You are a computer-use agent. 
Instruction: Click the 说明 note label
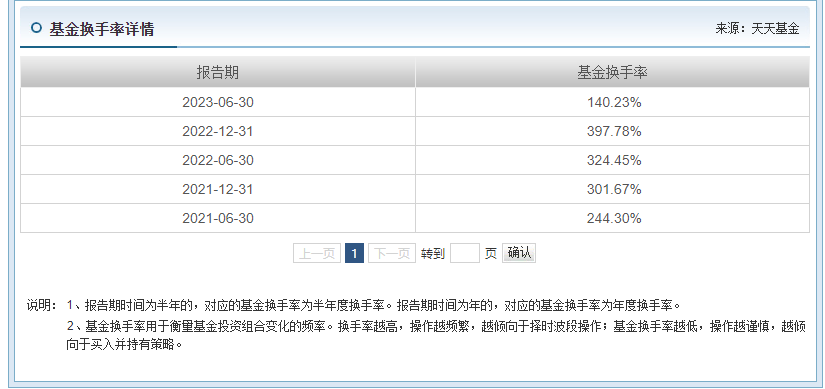42,305
